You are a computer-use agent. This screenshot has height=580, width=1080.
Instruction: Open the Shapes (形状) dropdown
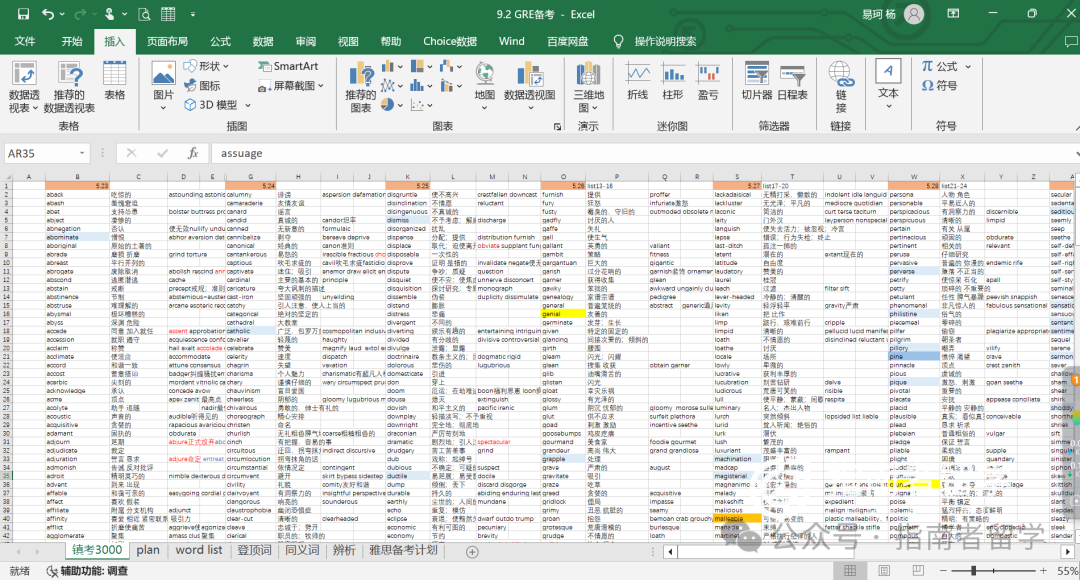[206, 66]
